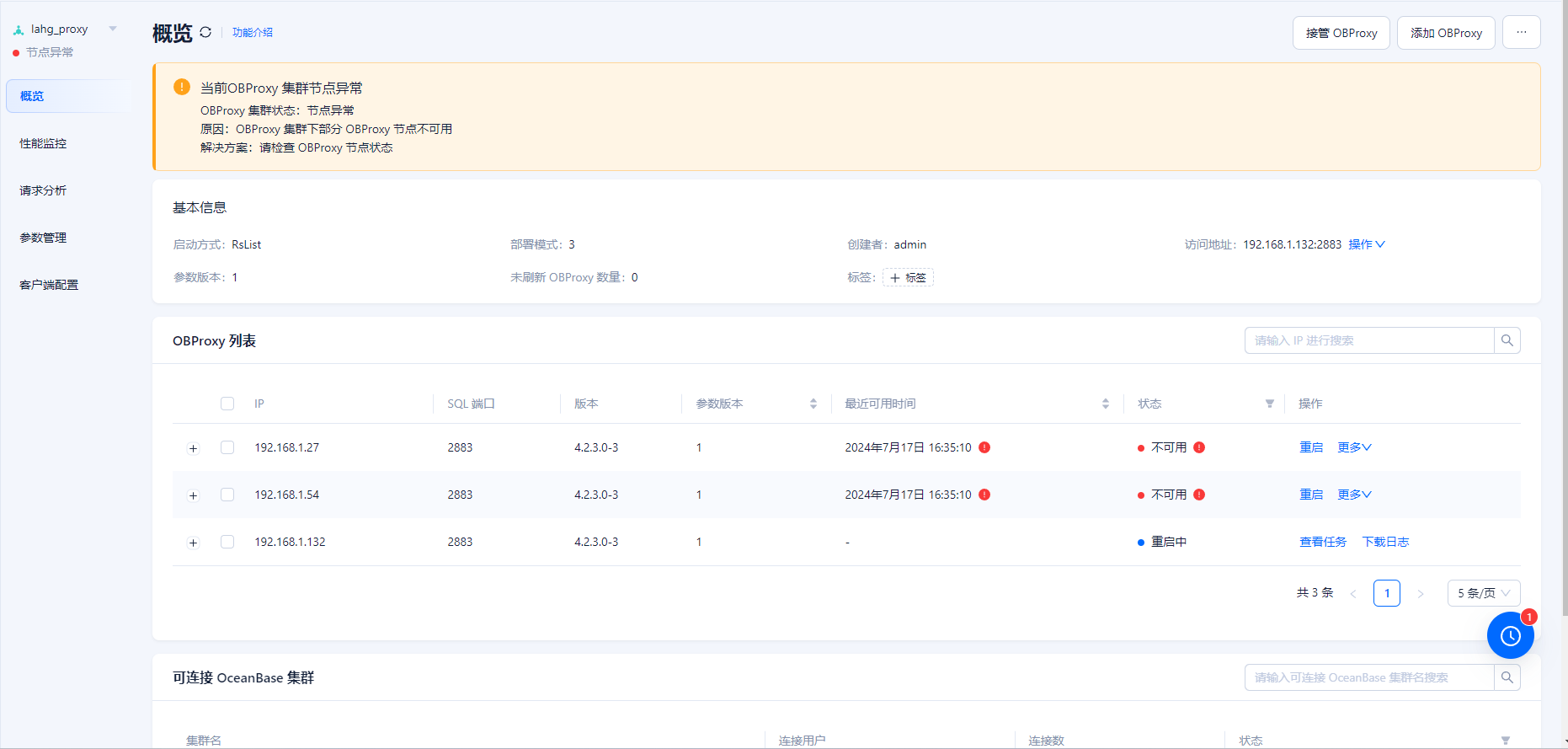This screenshot has height=749, width=1568.
Task: Toggle the select-all checkbox in table header
Action: pyautogui.click(x=227, y=404)
